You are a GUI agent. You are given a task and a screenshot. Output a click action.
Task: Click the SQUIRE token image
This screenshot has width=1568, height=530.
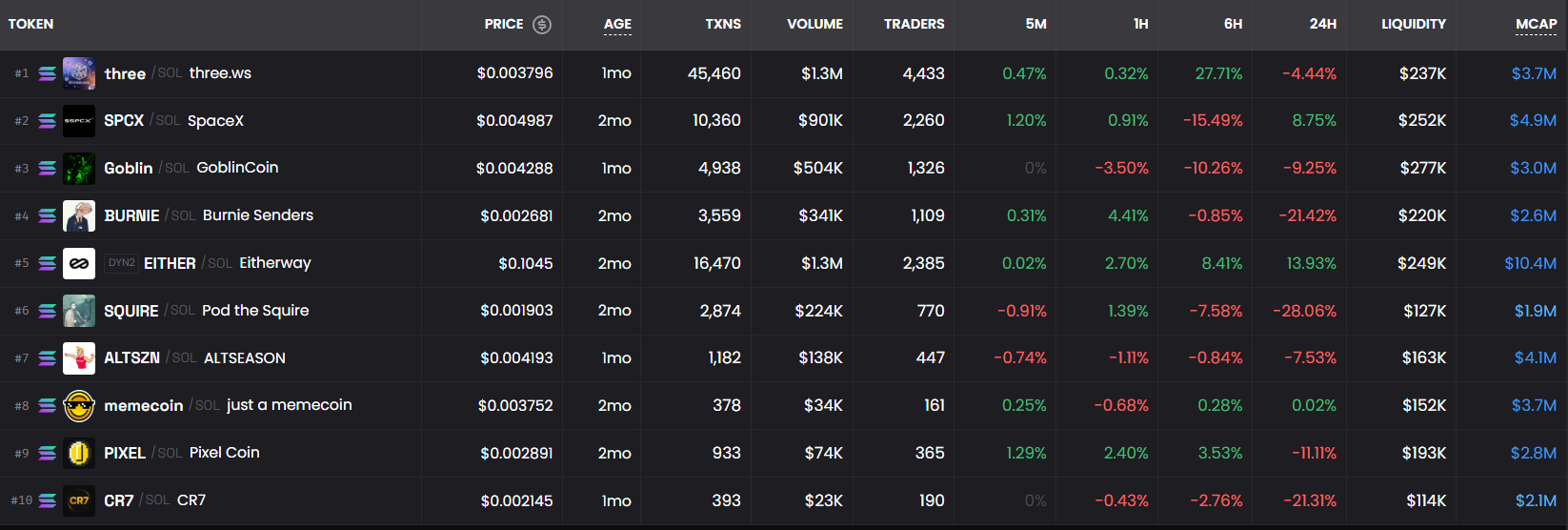click(79, 311)
